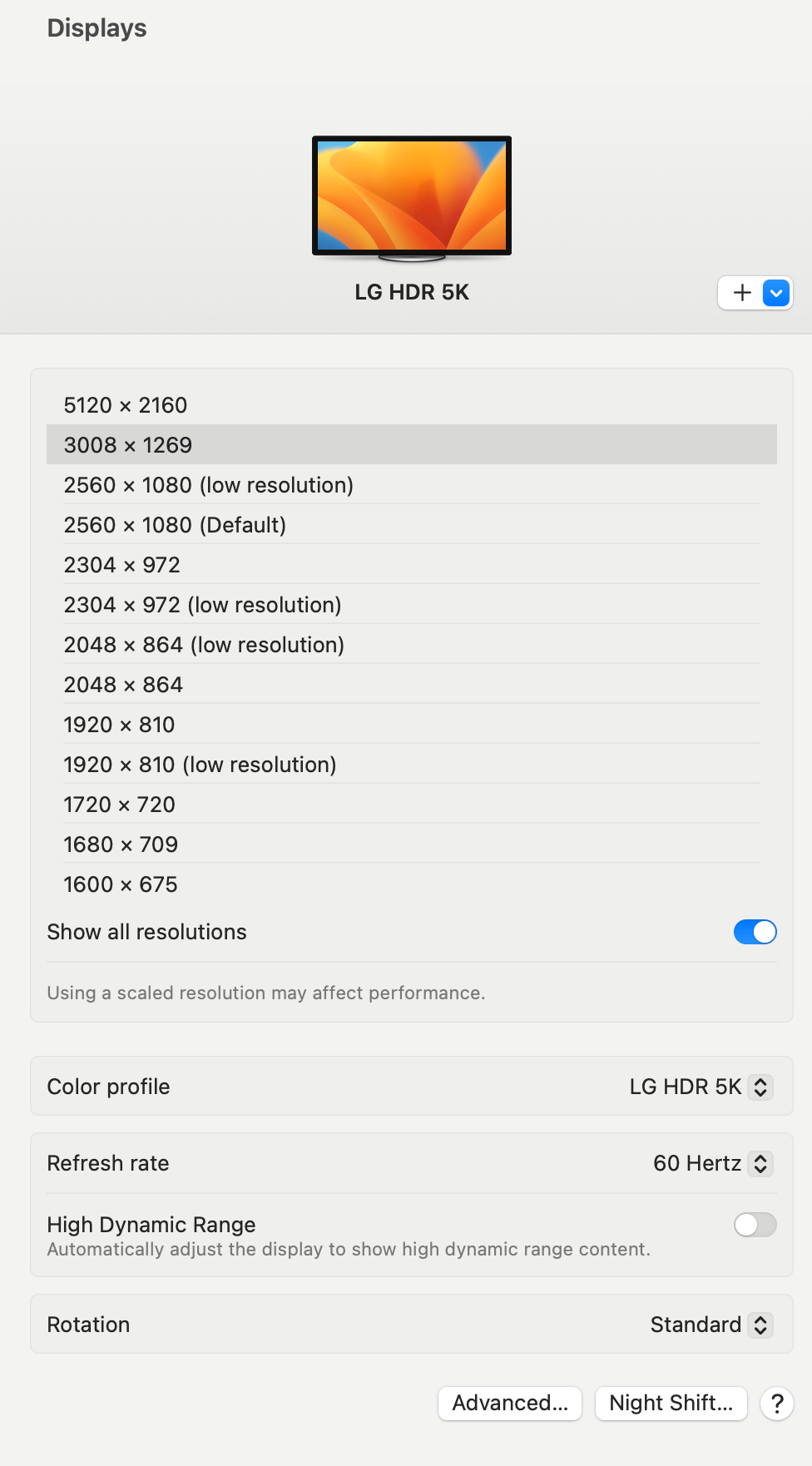Click the question mark help button
This screenshot has height=1466, width=812.
pyautogui.click(x=776, y=1404)
